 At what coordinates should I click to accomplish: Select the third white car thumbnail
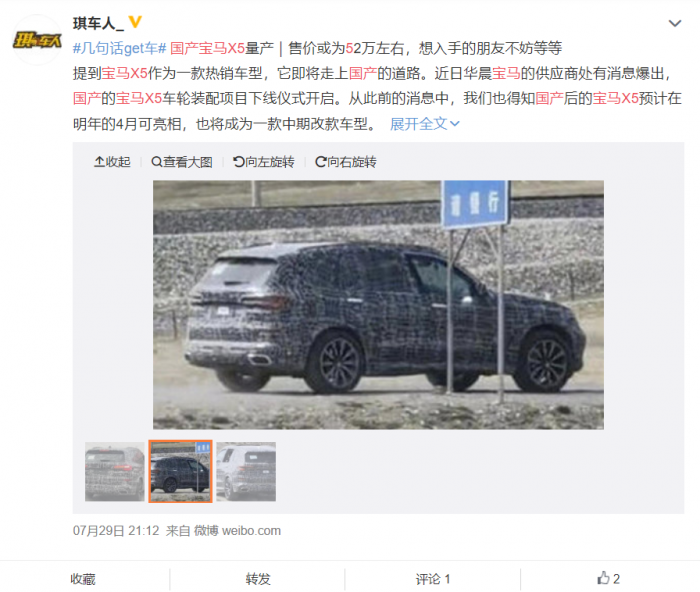point(246,471)
